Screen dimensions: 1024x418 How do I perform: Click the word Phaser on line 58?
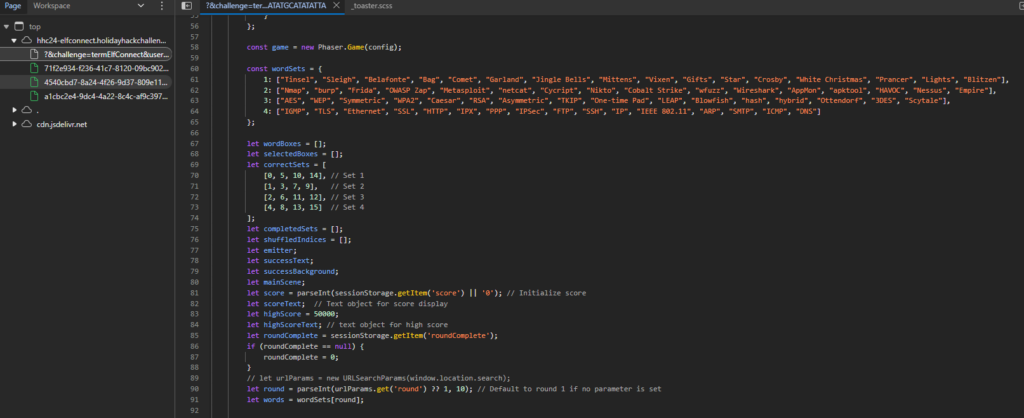click(332, 47)
